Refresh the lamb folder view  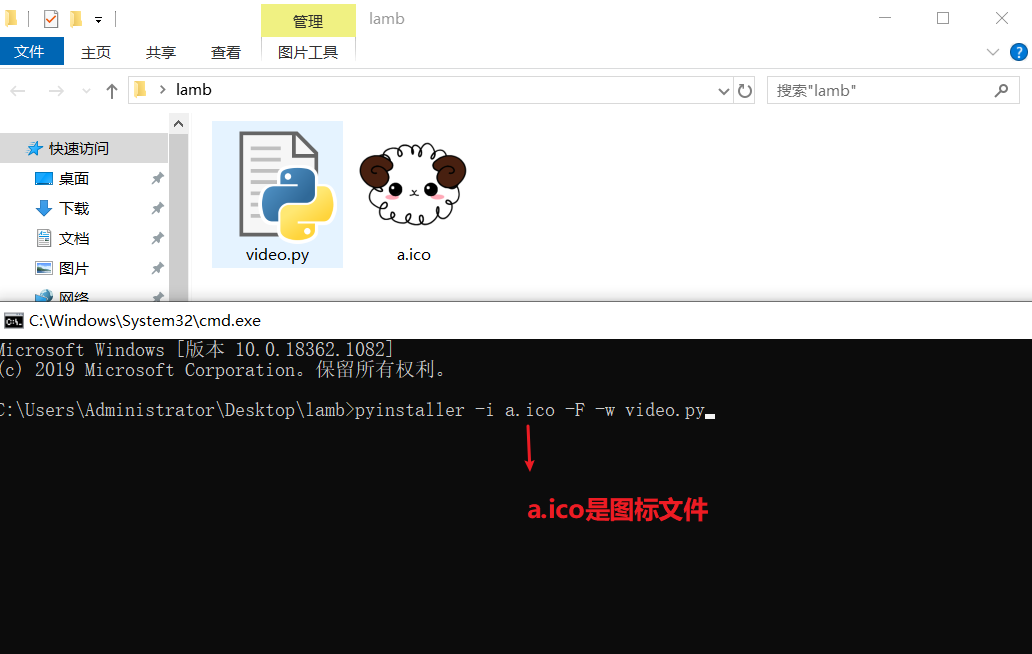click(x=744, y=91)
